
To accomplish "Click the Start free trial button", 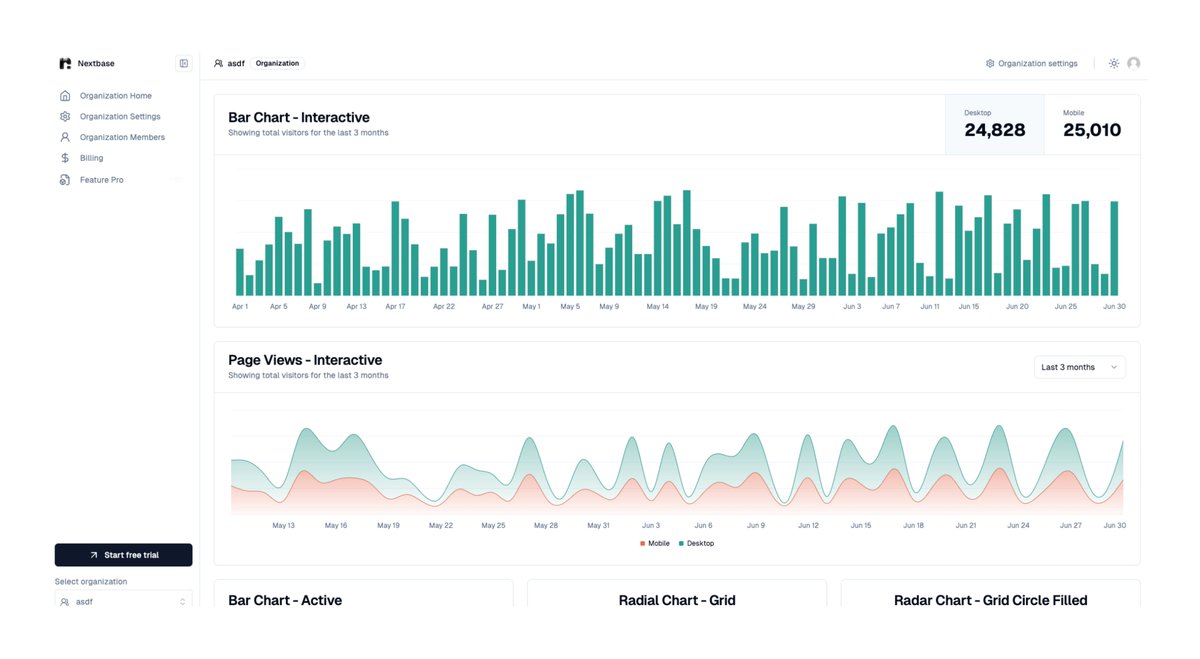I will pyautogui.click(x=123, y=555).
